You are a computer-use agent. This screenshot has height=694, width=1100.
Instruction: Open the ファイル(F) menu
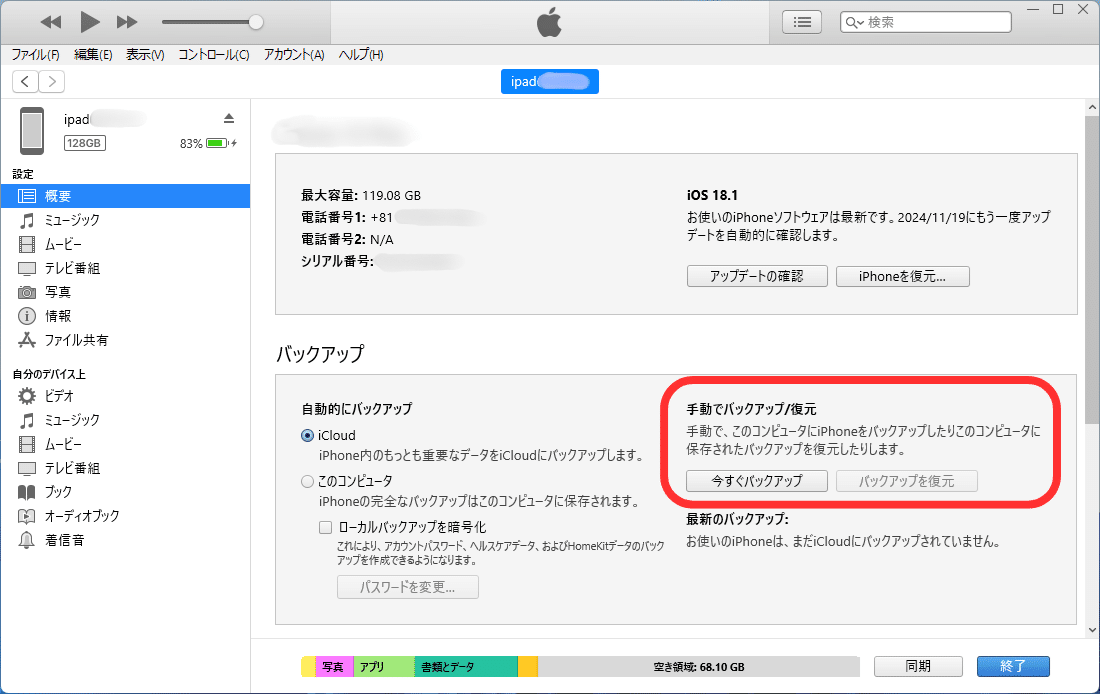pos(35,55)
